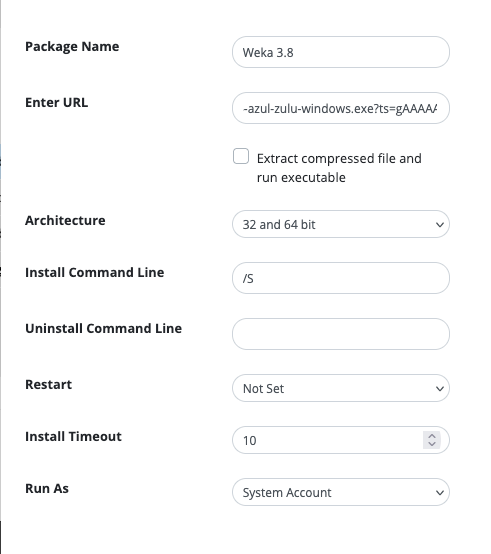The image size is (491, 554).
Task: Click the Uninstall Command Line label
Action: pyautogui.click(x=103, y=328)
